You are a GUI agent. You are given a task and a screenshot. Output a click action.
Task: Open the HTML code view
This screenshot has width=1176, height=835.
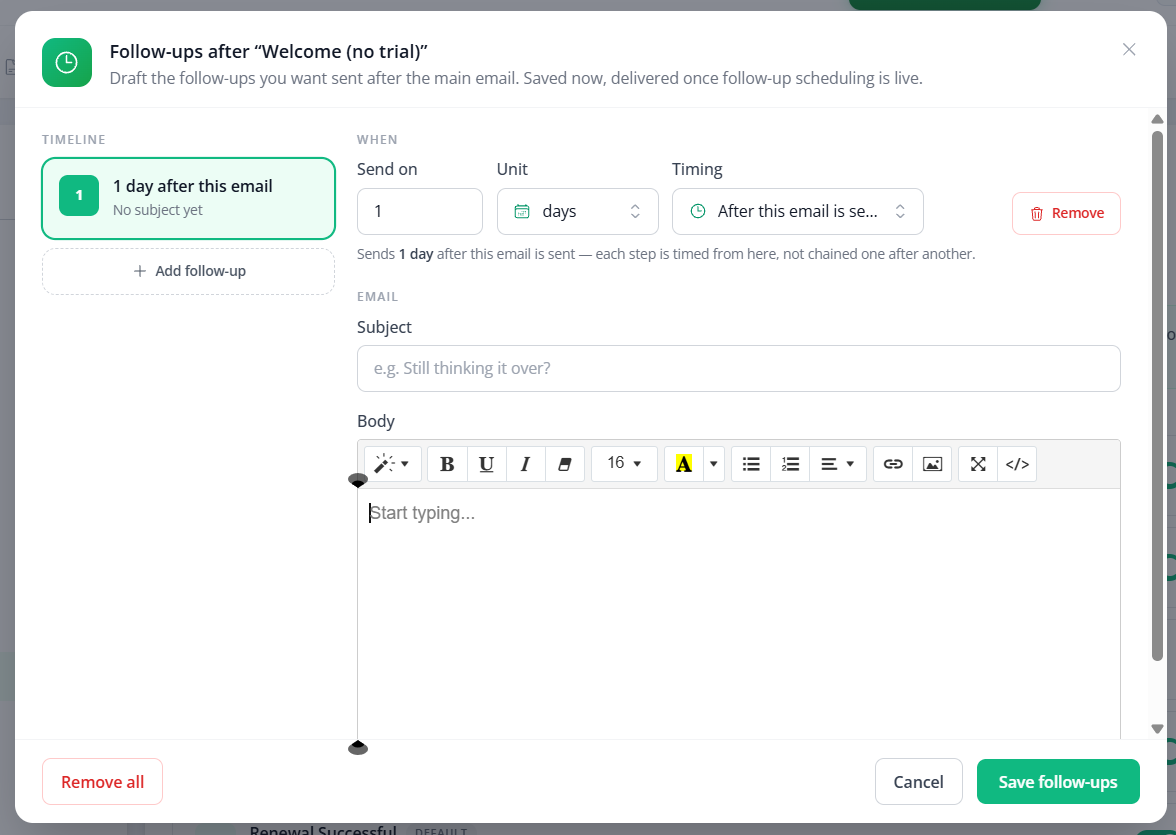click(x=1017, y=464)
